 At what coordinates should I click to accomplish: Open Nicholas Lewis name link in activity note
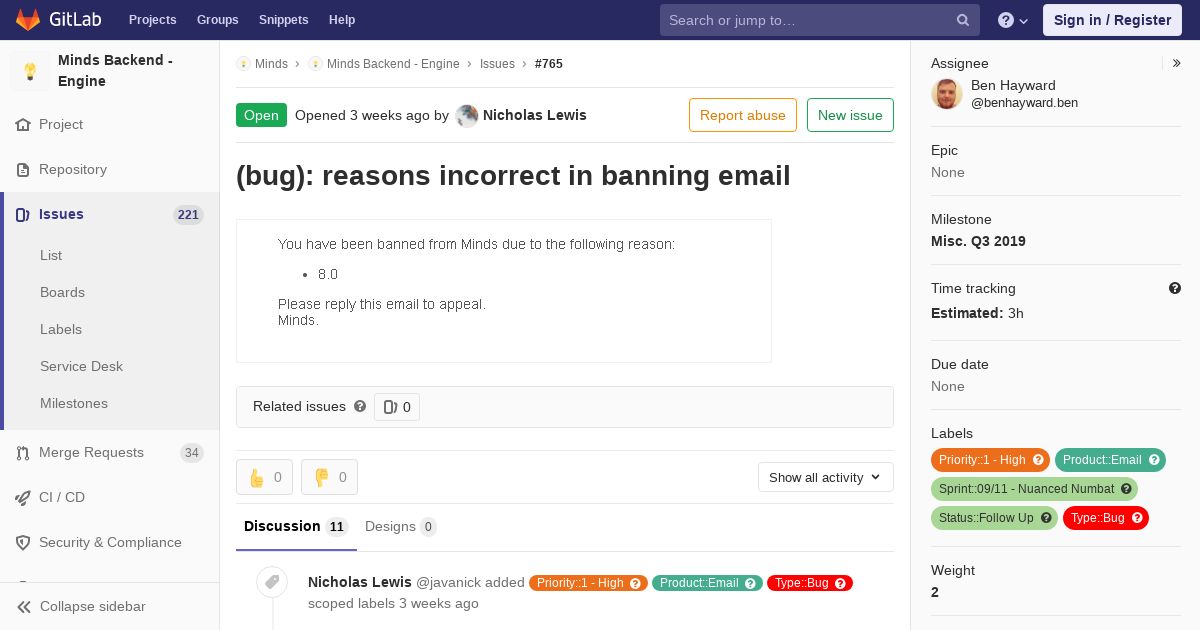(360, 582)
